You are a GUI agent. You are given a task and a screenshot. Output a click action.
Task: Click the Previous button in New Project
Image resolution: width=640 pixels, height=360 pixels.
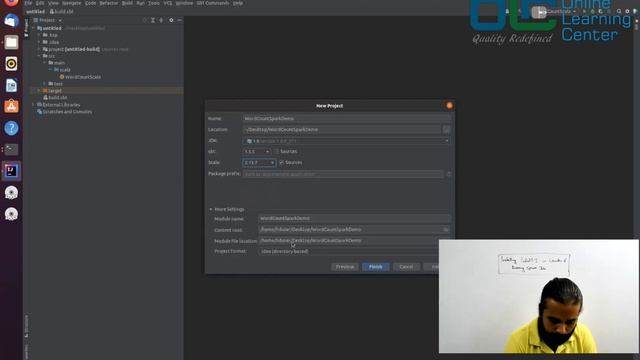tap(345, 267)
